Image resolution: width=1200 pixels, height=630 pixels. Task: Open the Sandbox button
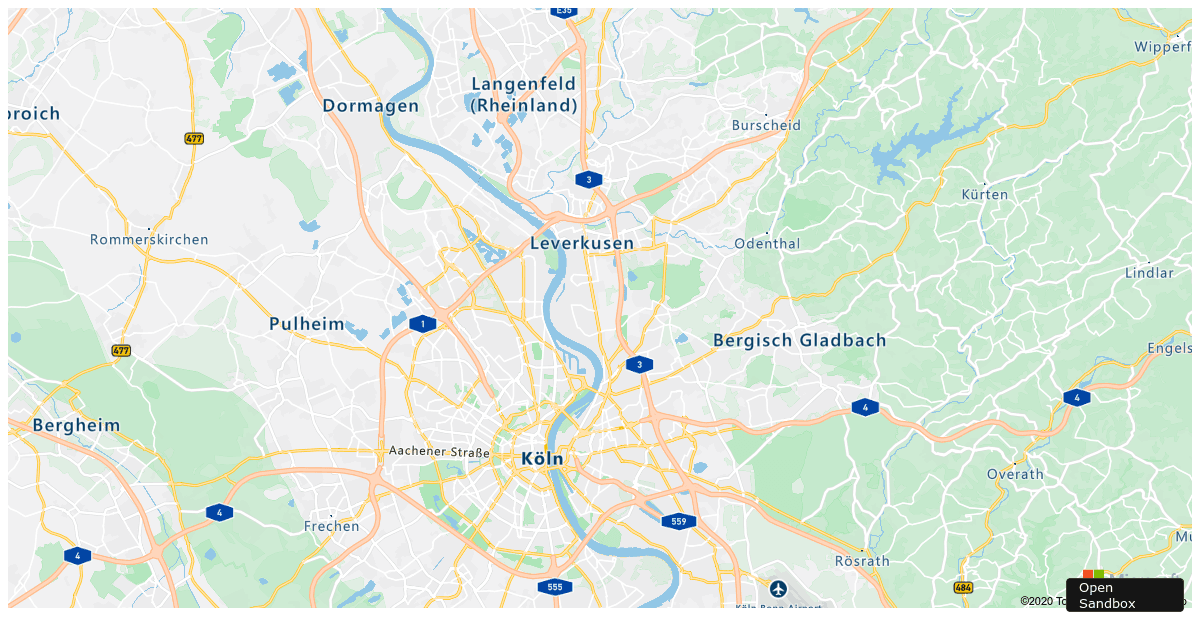(1125, 595)
